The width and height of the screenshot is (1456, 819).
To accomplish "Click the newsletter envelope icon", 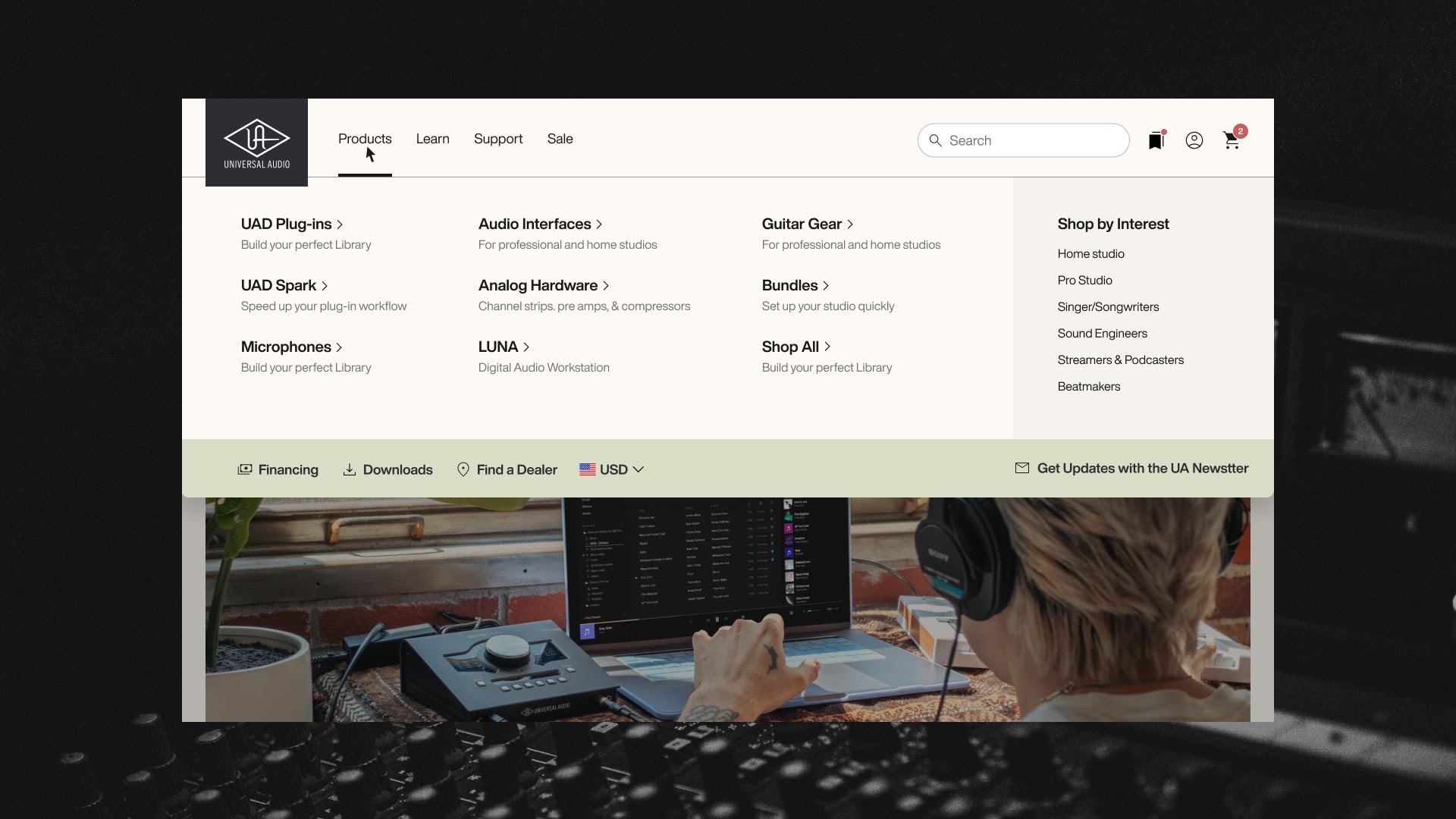I will click(1021, 468).
